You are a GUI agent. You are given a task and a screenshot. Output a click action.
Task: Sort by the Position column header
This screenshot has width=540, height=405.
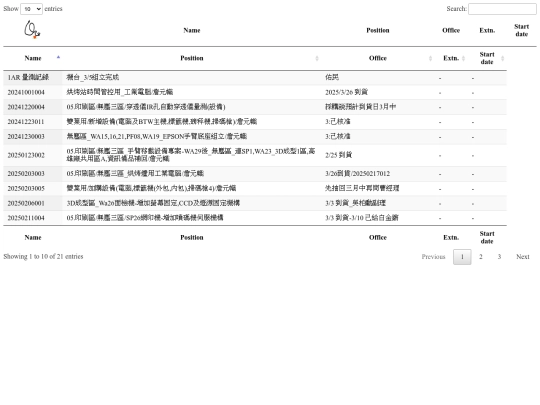192,58
